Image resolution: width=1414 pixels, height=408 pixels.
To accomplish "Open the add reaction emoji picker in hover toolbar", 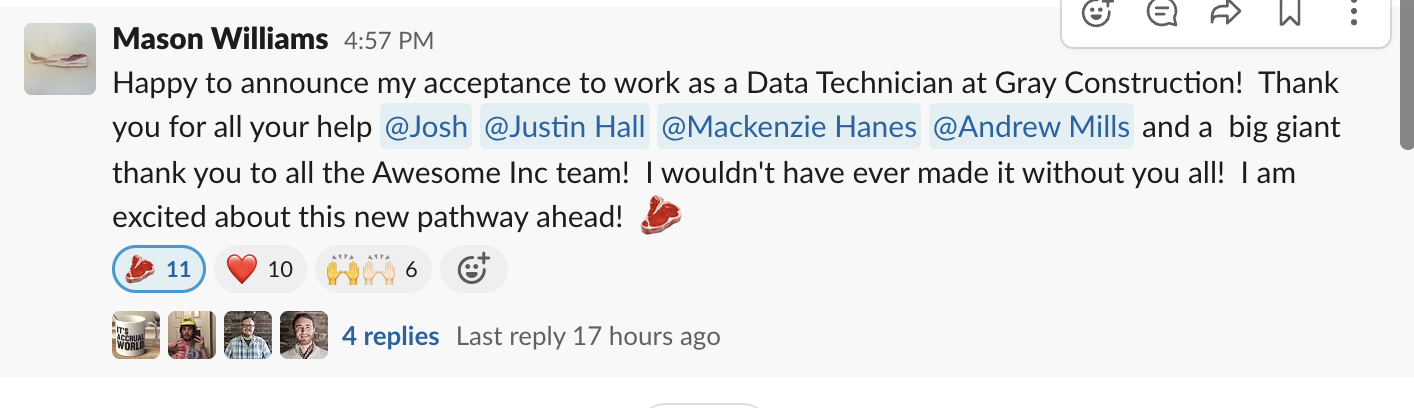I will pos(1097,13).
